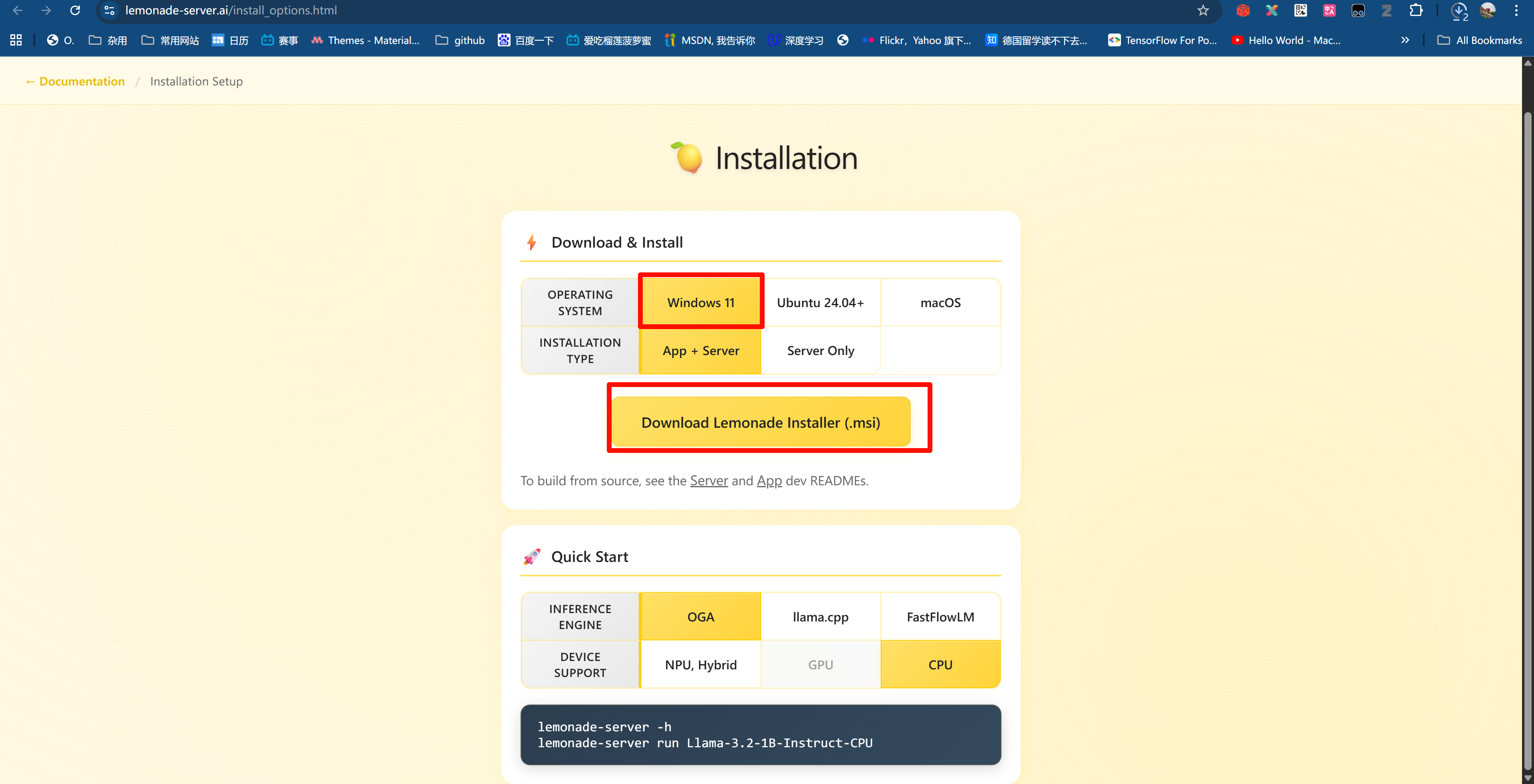The image size is (1534, 784).
Task: Open the apps grid in bookmarks bar
Action: [x=16, y=40]
